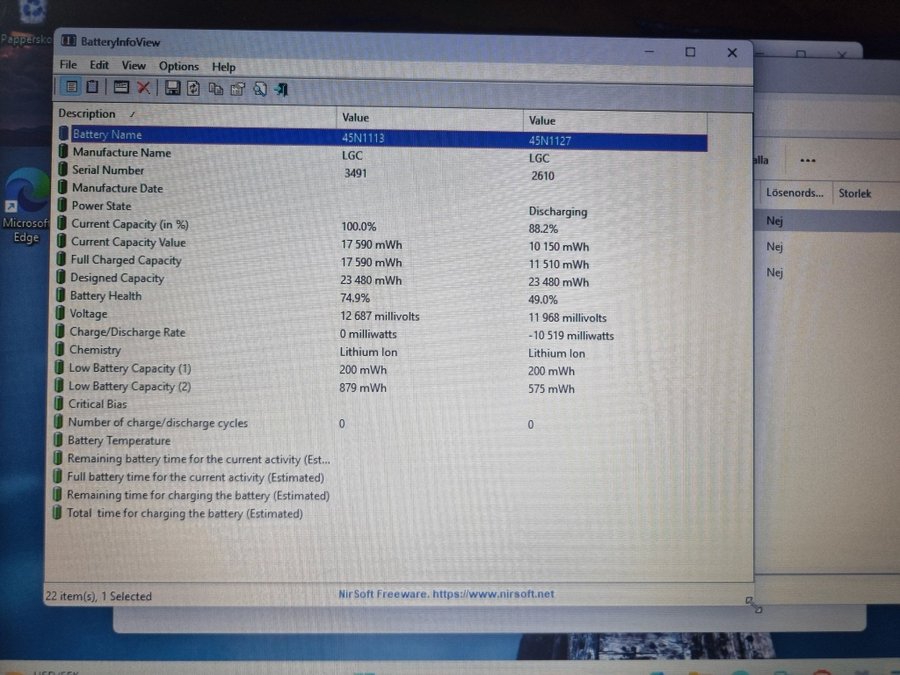The width and height of the screenshot is (900, 675).
Task: Click the Refresh toolbar icon
Action: [x=193, y=88]
